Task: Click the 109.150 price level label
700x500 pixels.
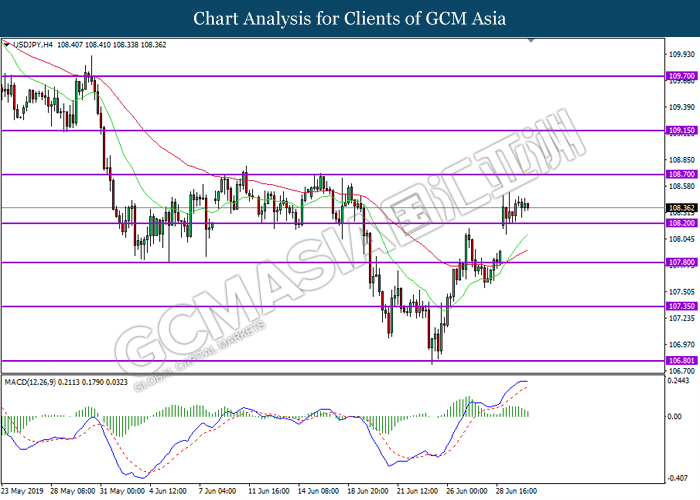Action: pyautogui.click(x=681, y=130)
